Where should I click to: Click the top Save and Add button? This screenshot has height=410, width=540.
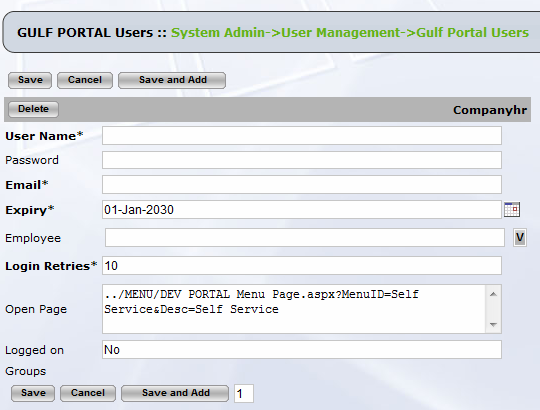tap(172, 80)
